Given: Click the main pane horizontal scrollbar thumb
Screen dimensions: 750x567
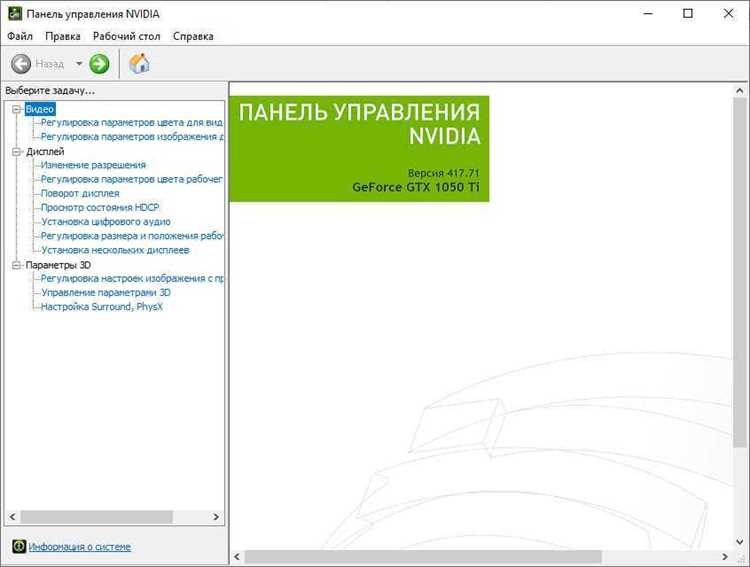Looking at the screenshot, I should (x=423, y=556).
